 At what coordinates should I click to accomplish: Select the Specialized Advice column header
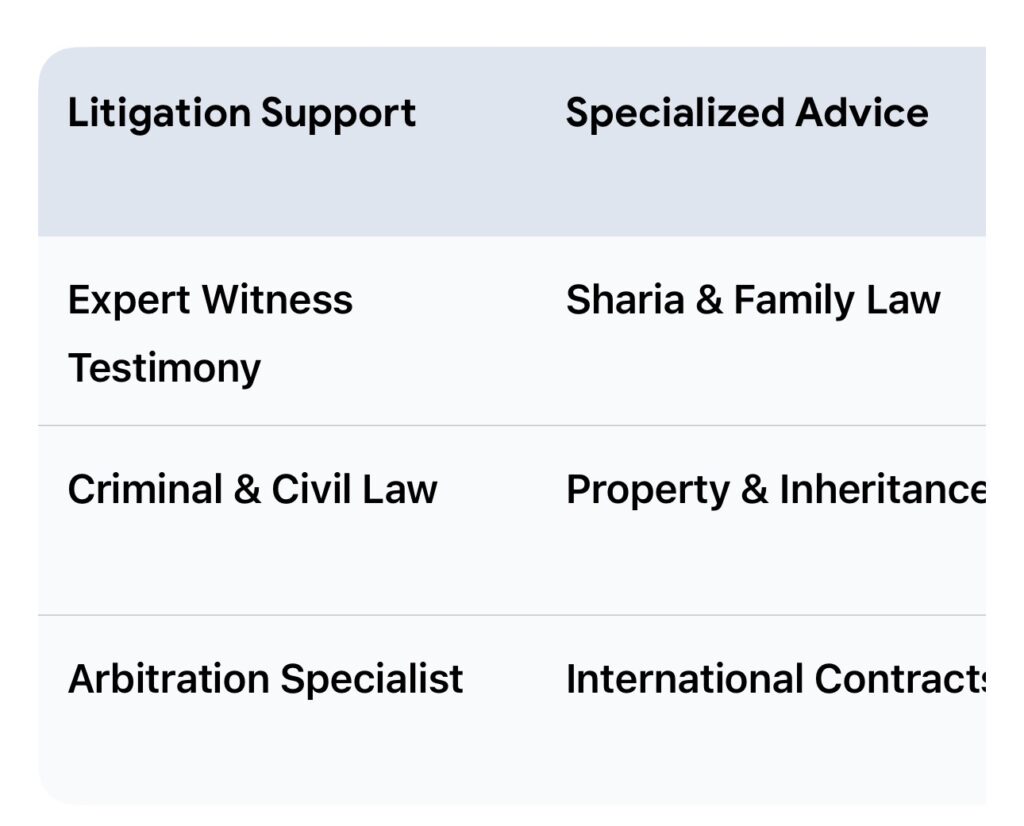point(746,113)
